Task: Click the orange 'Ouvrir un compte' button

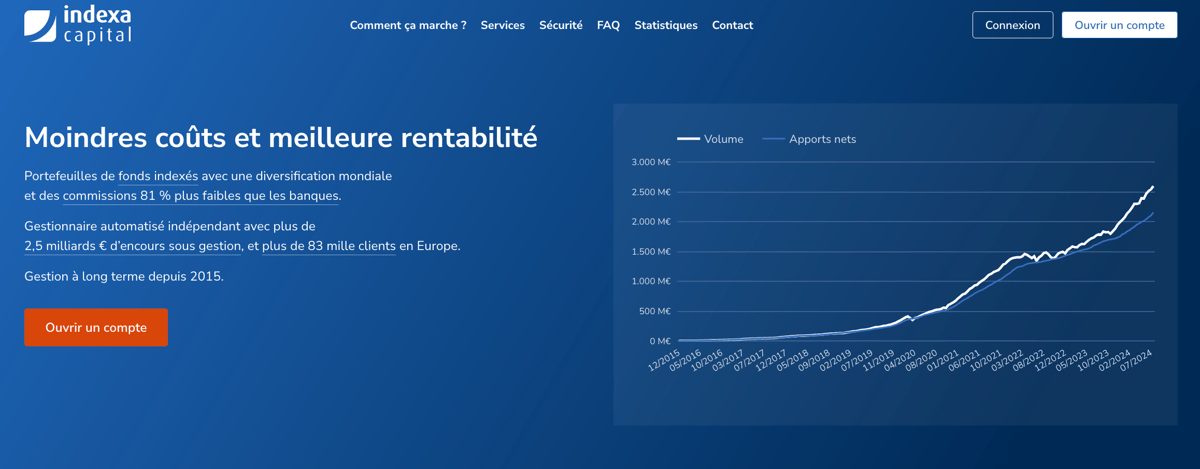Action: 96,328
